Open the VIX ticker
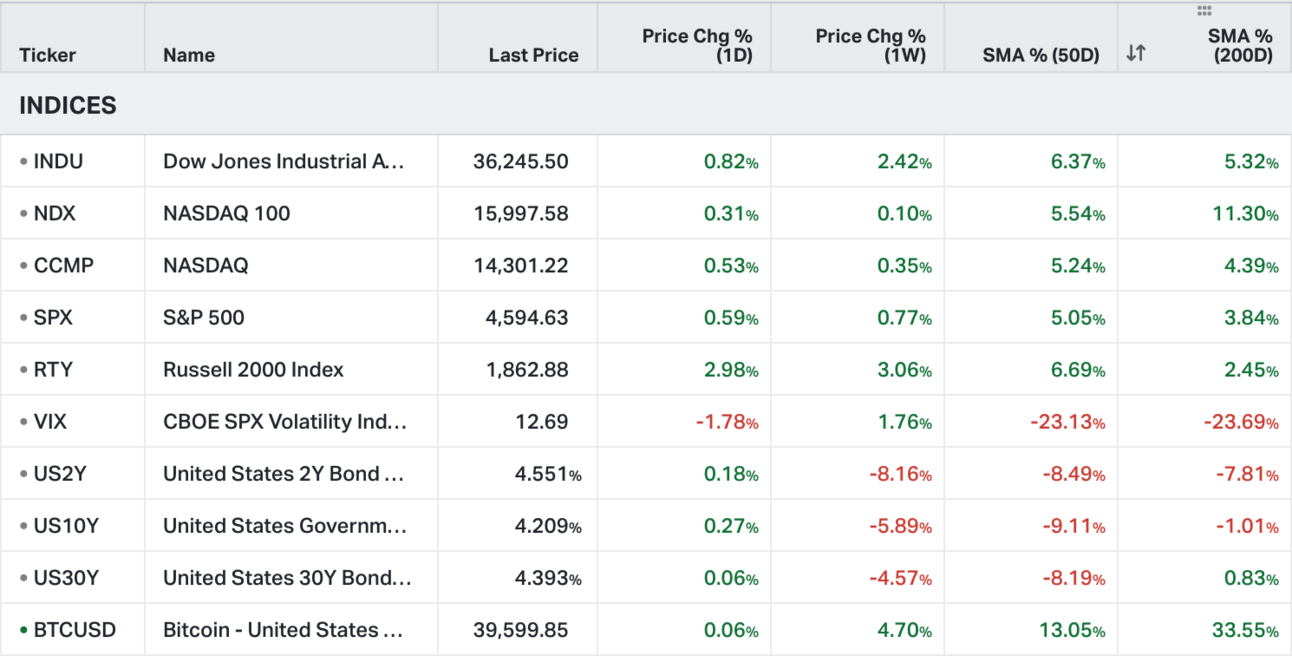 pyautogui.click(x=50, y=421)
